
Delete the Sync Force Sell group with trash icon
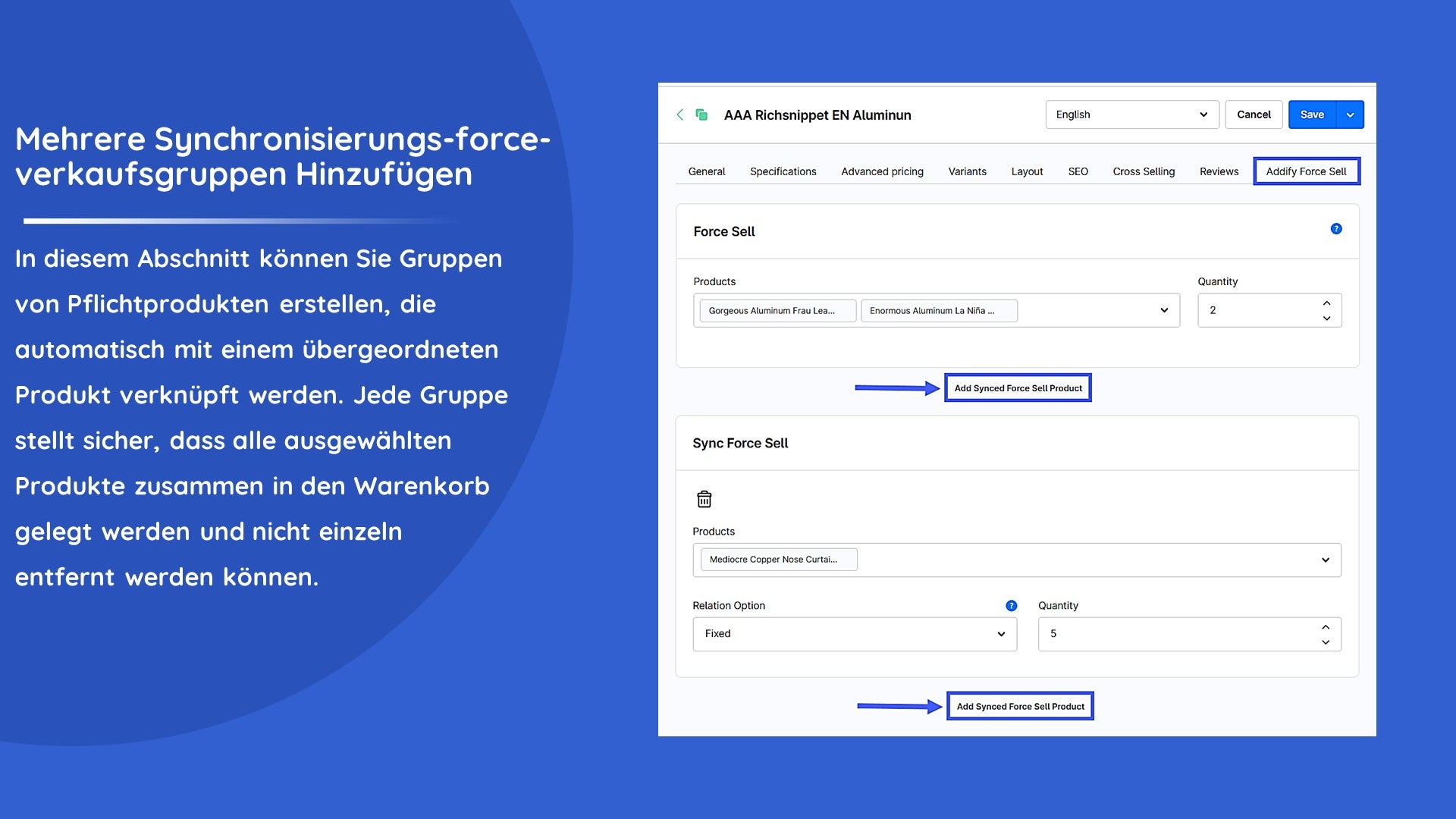[704, 499]
